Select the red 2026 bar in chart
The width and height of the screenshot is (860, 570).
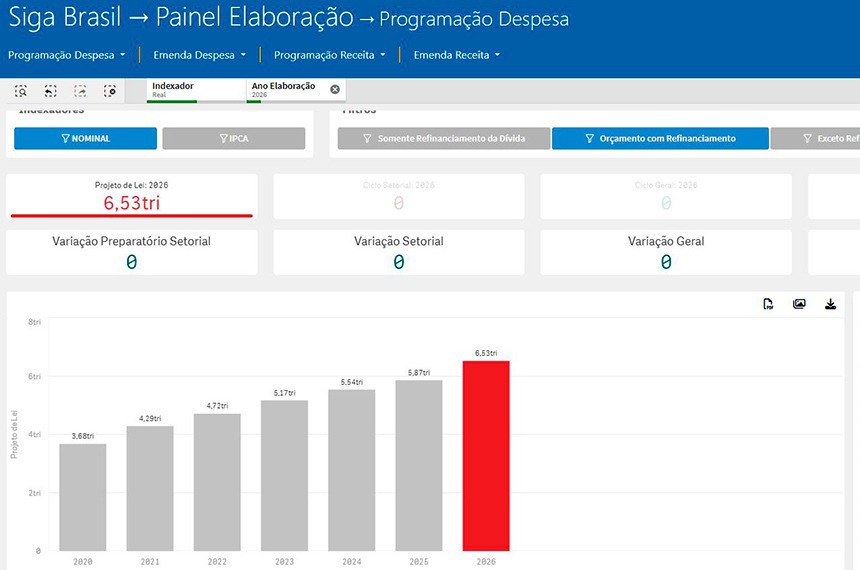click(x=485, y=455)
